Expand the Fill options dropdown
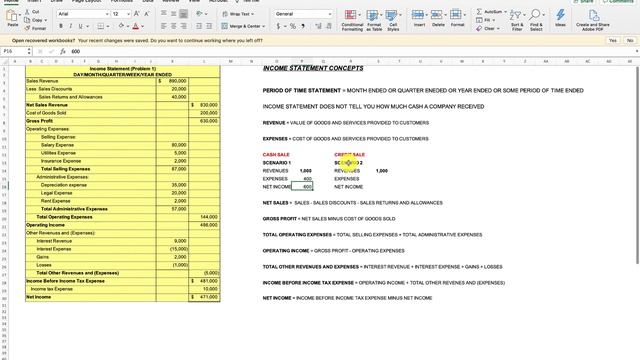The width and height of the screenshot is (640, 360). 493,20
